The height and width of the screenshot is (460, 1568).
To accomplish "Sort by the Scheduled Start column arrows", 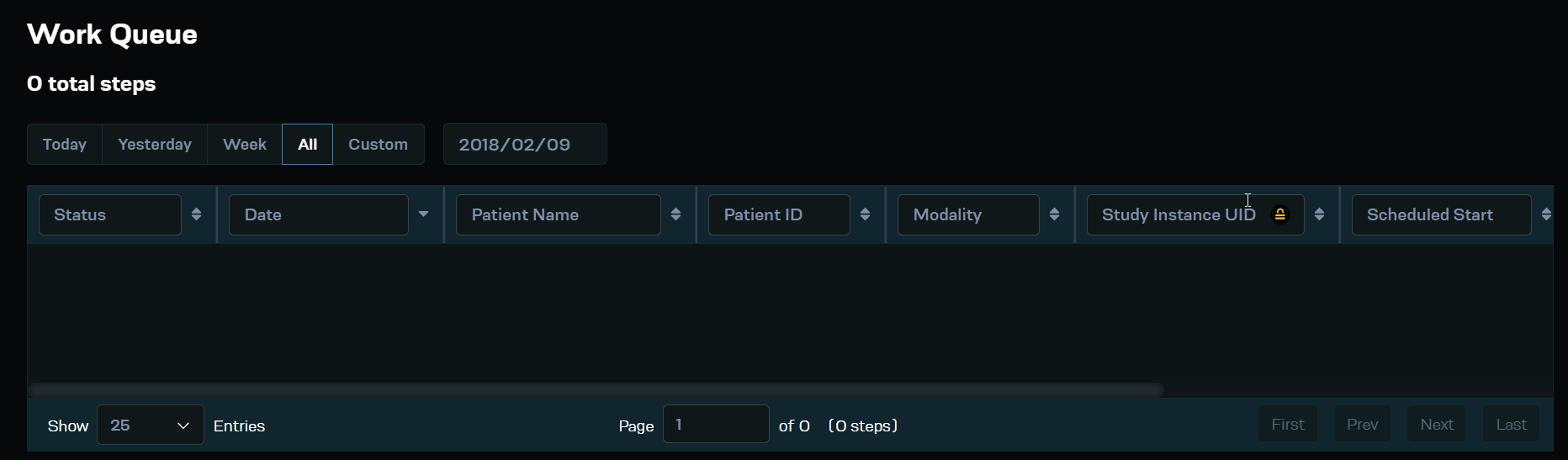I will tap(1546, 214).
